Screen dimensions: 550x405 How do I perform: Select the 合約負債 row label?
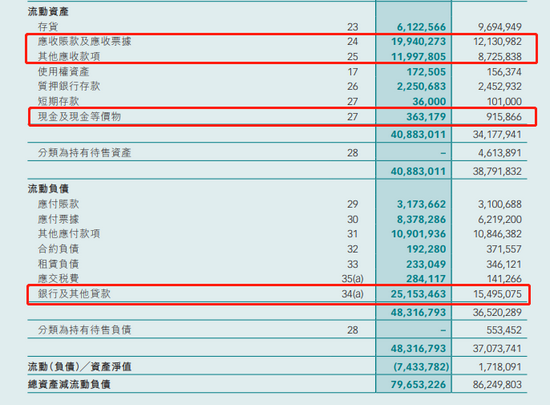point(58,249)
